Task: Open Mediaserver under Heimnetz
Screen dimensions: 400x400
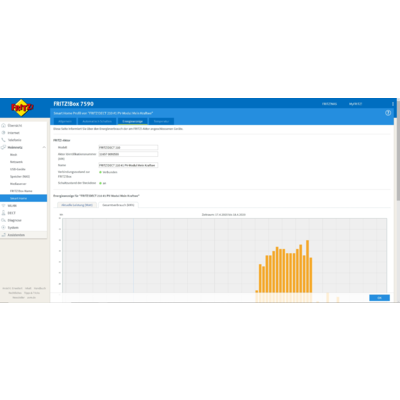Action: tap(18, 184)
